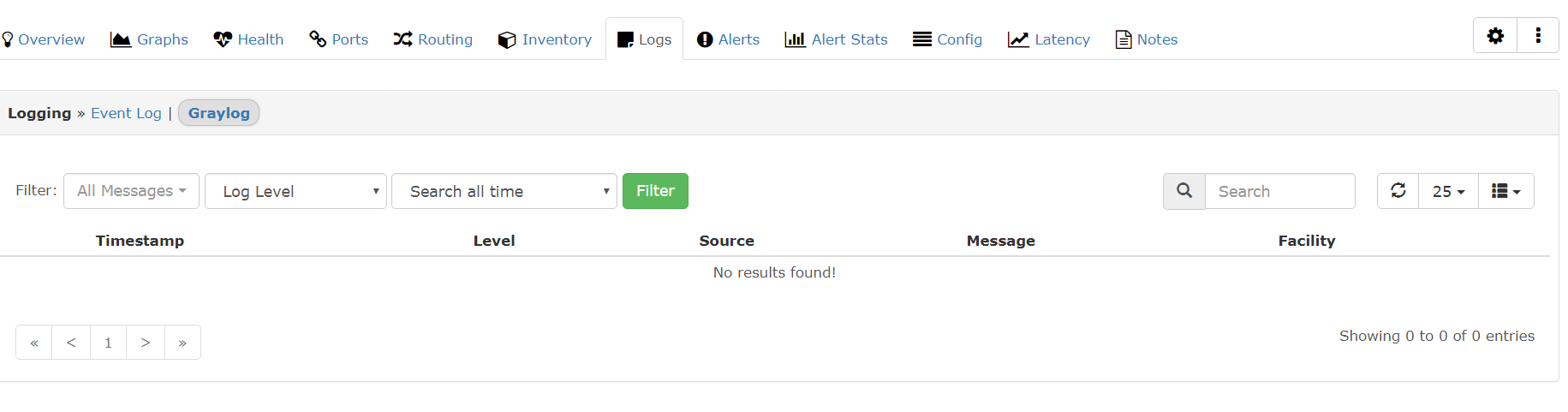
Task: Click the Routing shuffle icon
Action: [402, 39]
